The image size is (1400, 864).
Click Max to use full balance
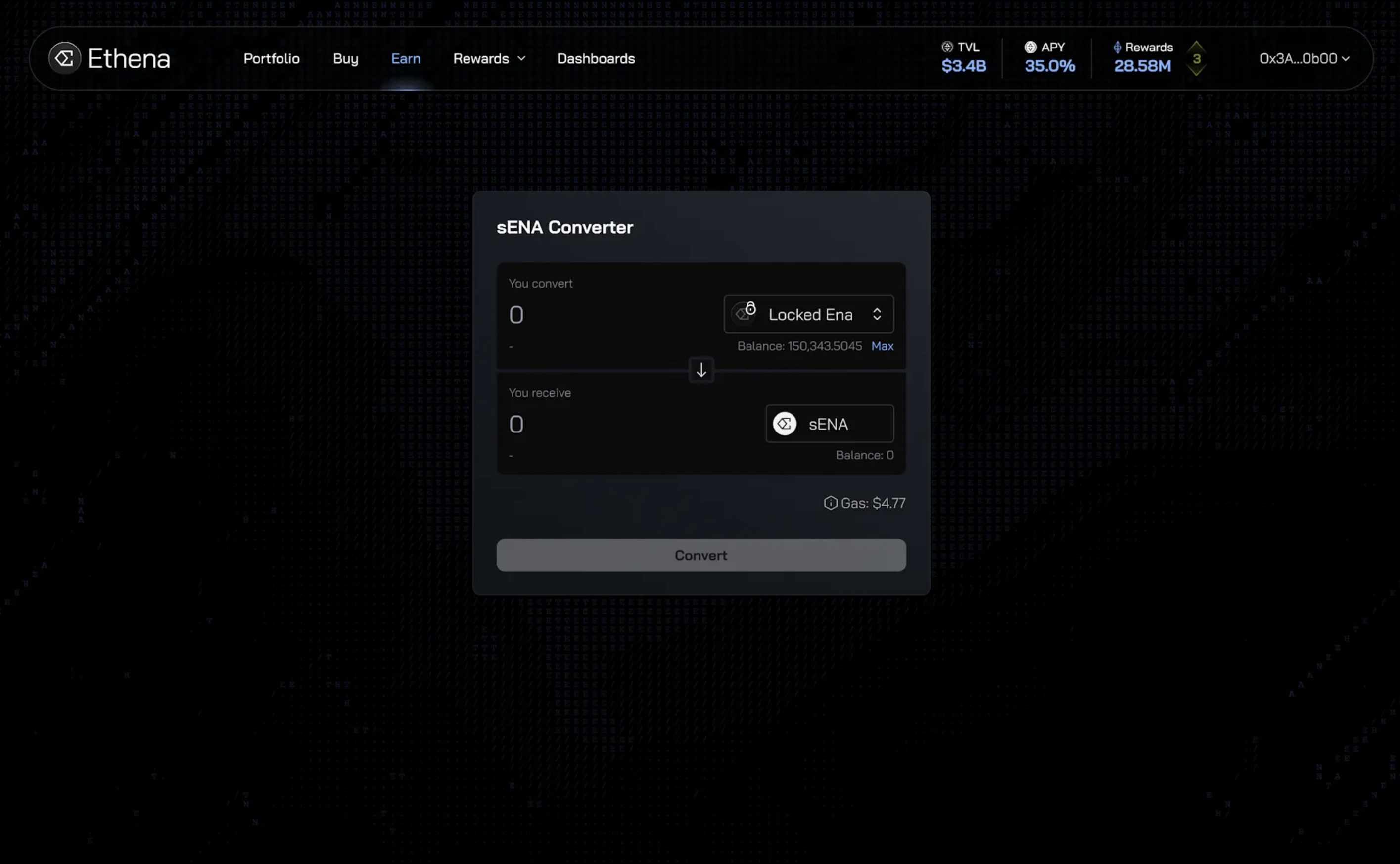[x=882, y=346]
